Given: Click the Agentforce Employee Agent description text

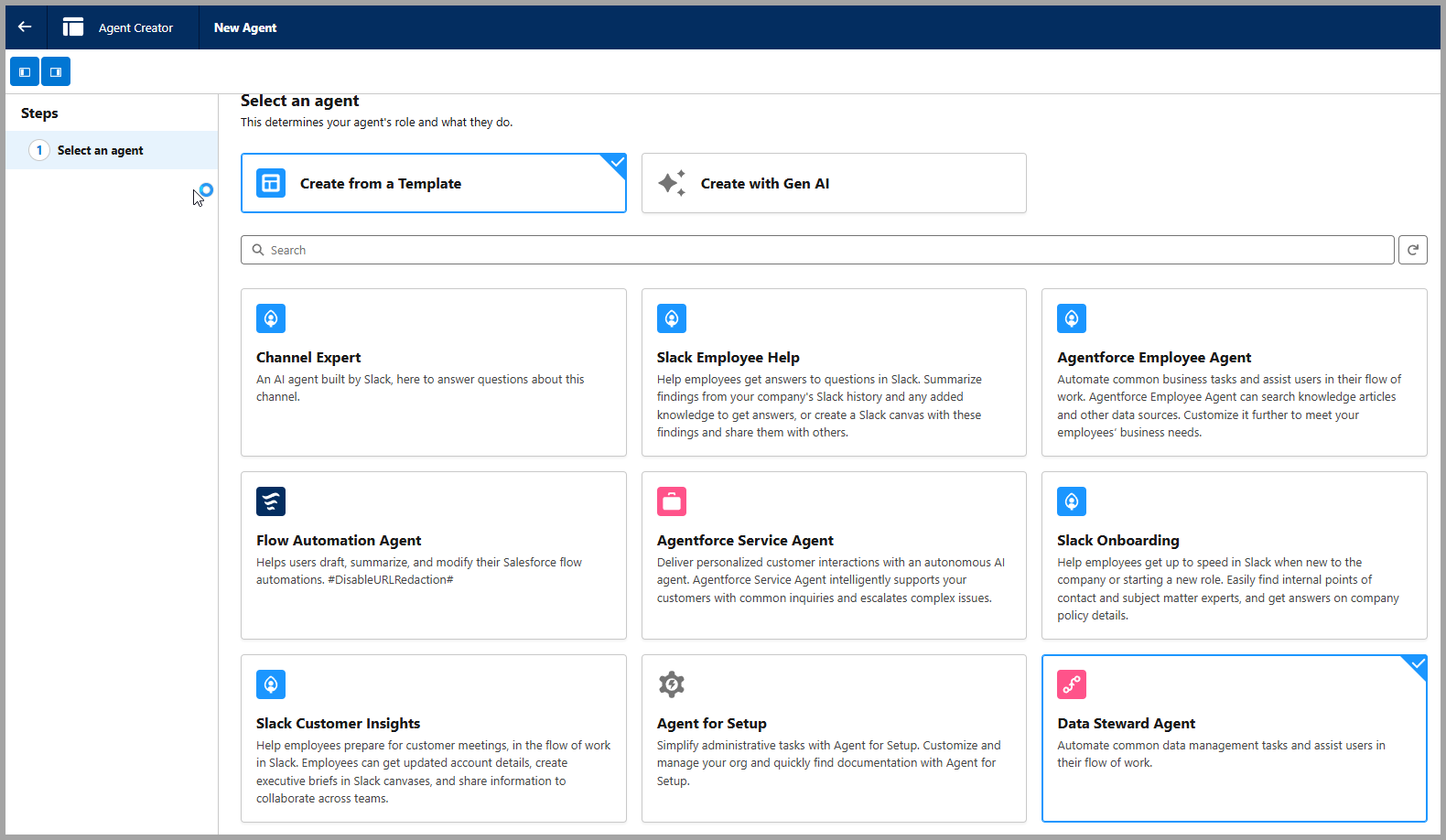Looking at the screenshot, I should pos(1229,406).
